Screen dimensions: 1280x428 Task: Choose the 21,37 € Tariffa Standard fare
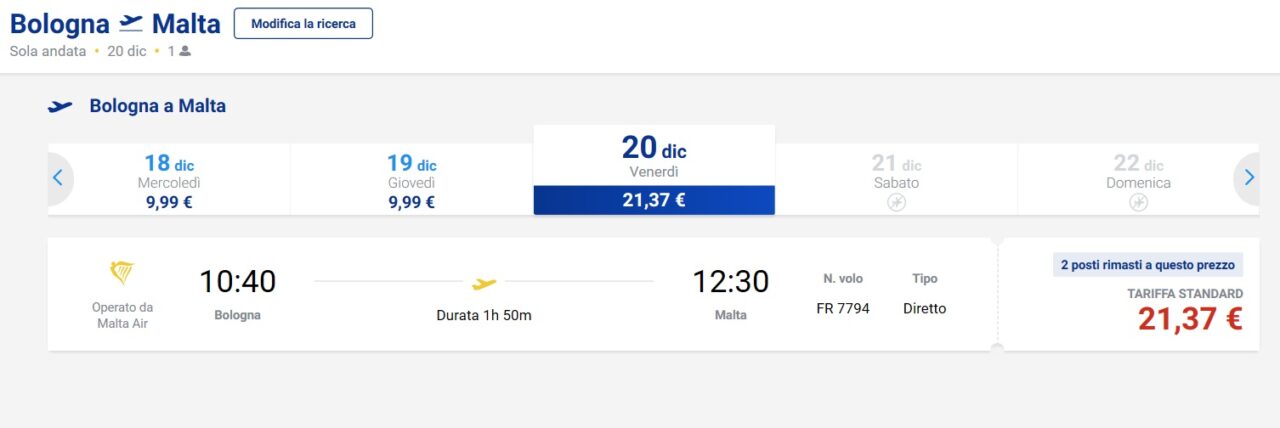tap(1190, 320)
